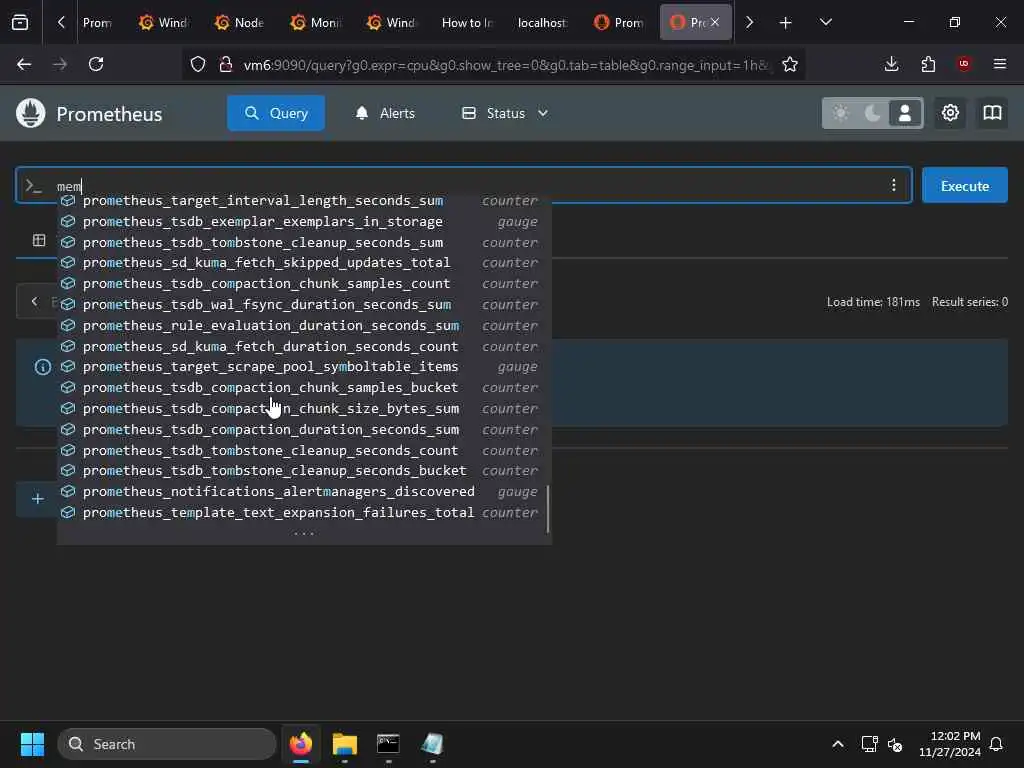
Task: Pick prometheus_sd_kuma_fetch_skipped_updates_total suggestion
Action: (x=304, y=263)
